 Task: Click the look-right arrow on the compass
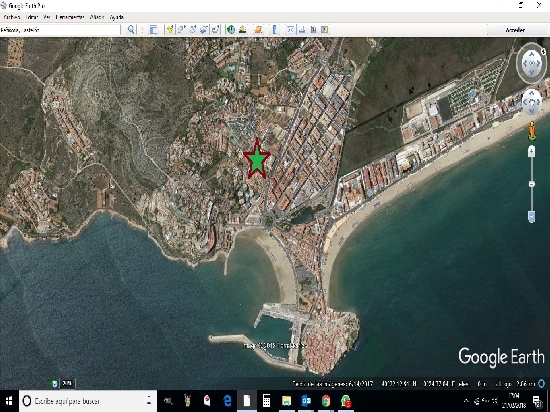click(x=538, y=63)
